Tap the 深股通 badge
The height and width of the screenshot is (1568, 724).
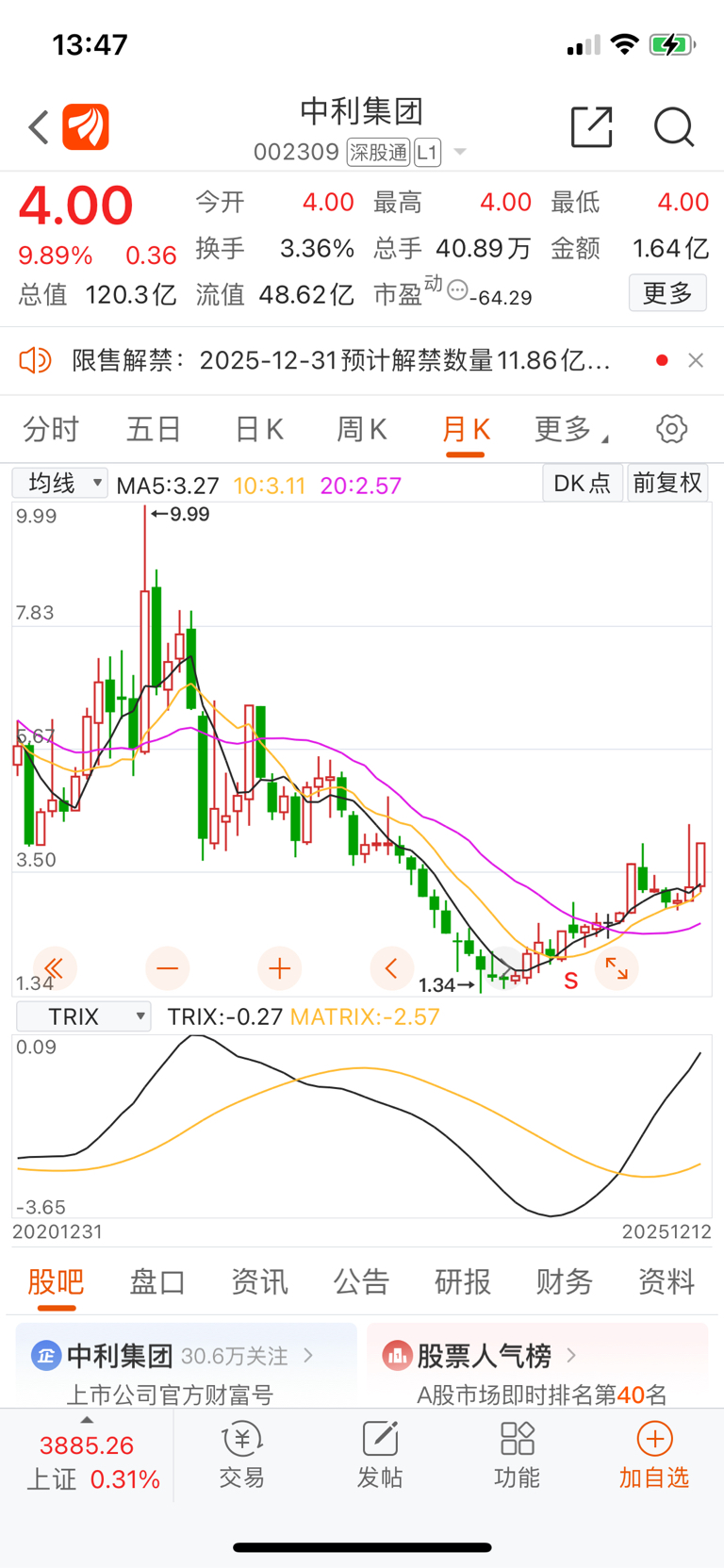tap(378, 152)
